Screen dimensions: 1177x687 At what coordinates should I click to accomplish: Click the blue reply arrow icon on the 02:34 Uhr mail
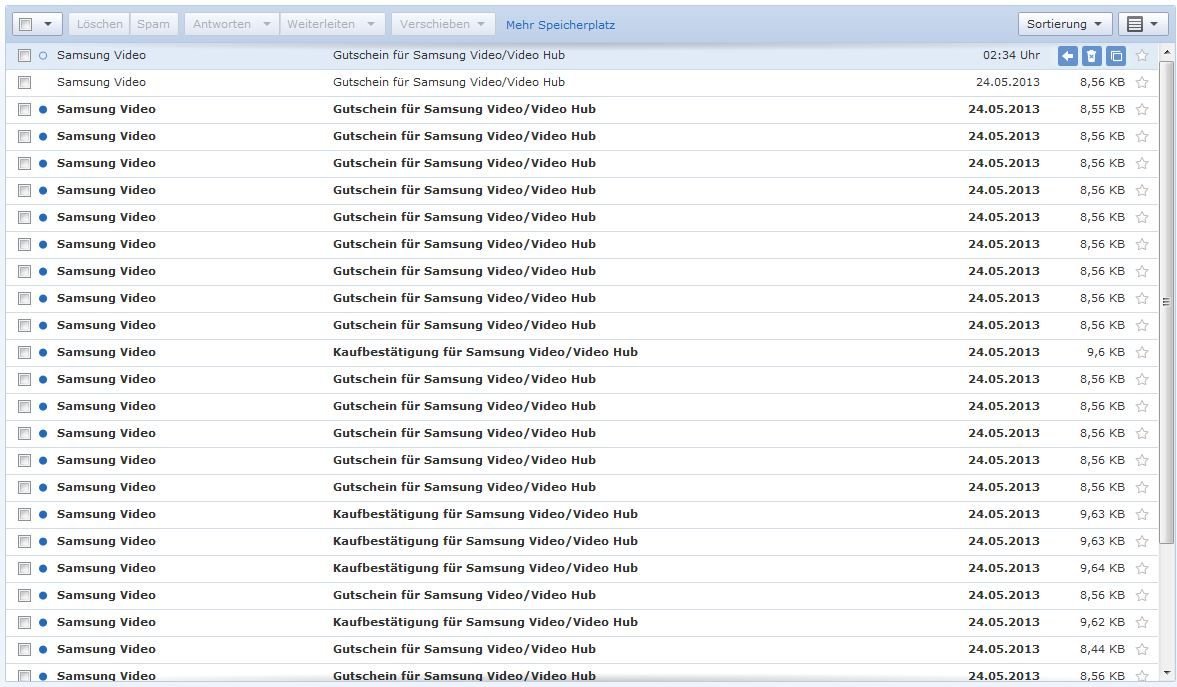[1067, 56]
